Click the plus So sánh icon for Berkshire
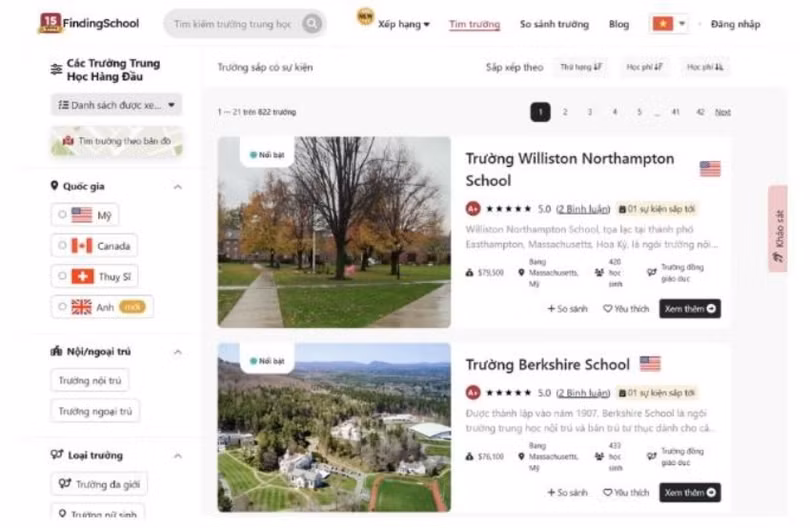This screenshot has height=528, width=810. [x=551, y=492]
